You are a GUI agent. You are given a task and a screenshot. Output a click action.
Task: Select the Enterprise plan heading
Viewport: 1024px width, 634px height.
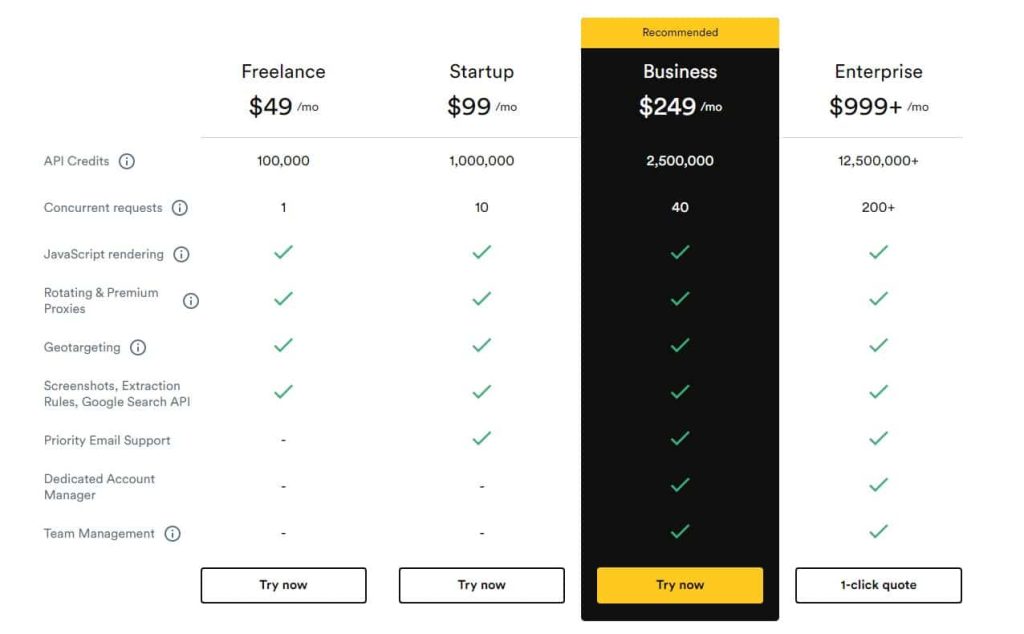[878, 71]
